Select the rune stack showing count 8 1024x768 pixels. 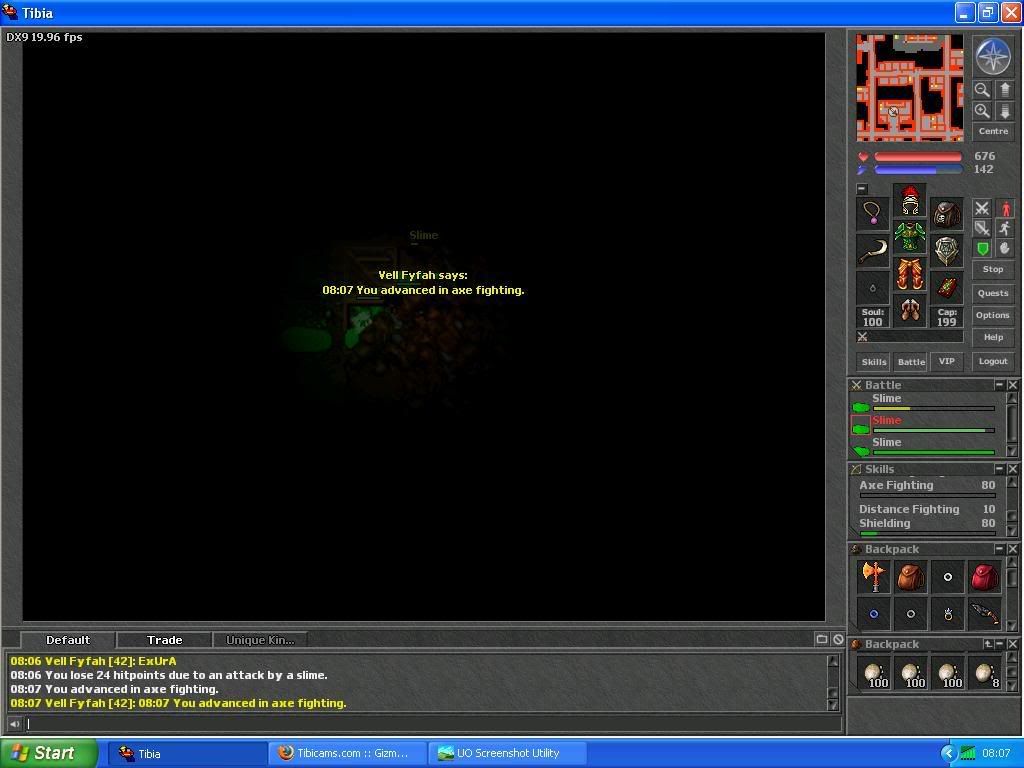pos(984,674)
